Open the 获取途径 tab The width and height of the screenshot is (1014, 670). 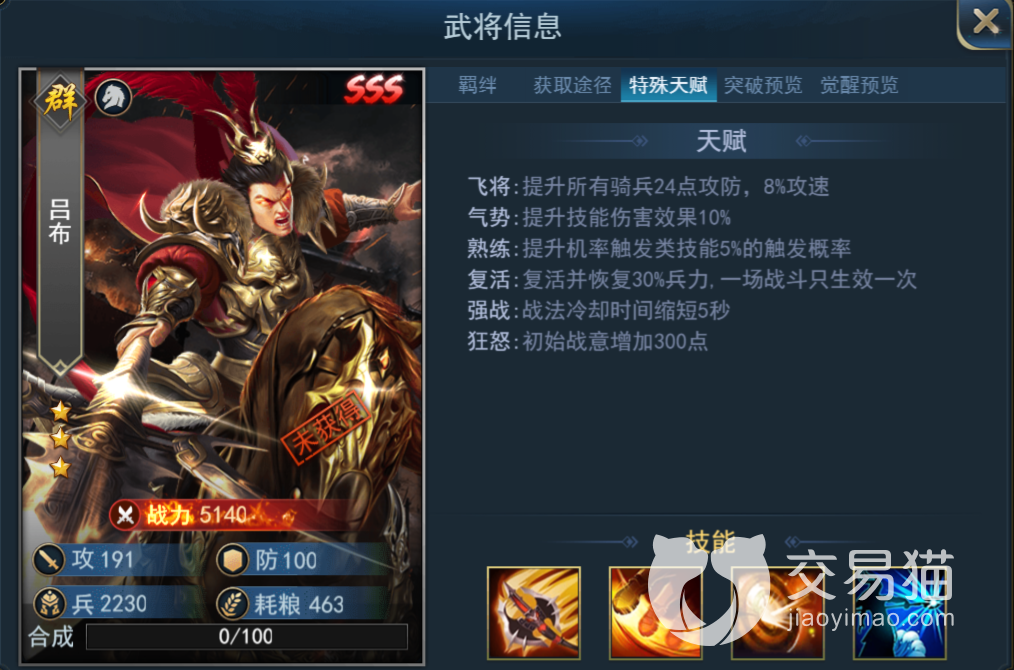click(572, 85)
